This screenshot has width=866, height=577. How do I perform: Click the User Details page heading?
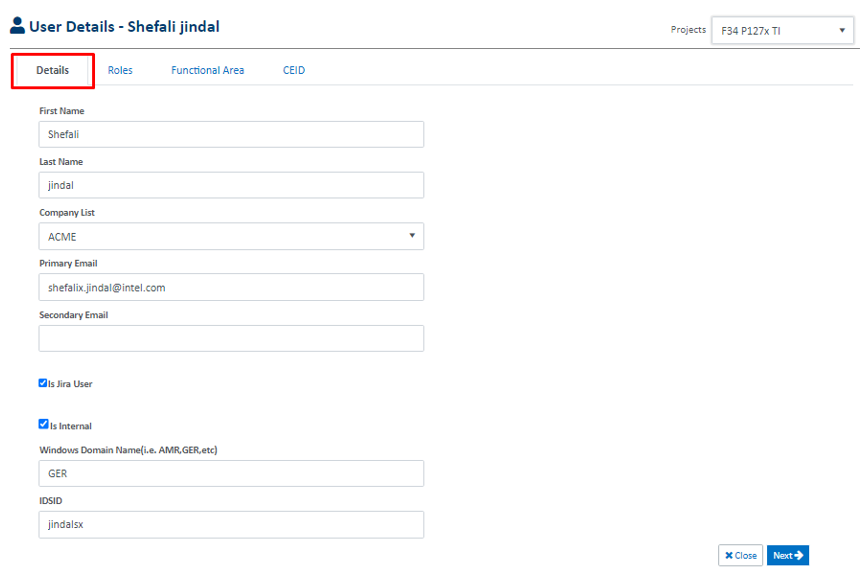124,27
